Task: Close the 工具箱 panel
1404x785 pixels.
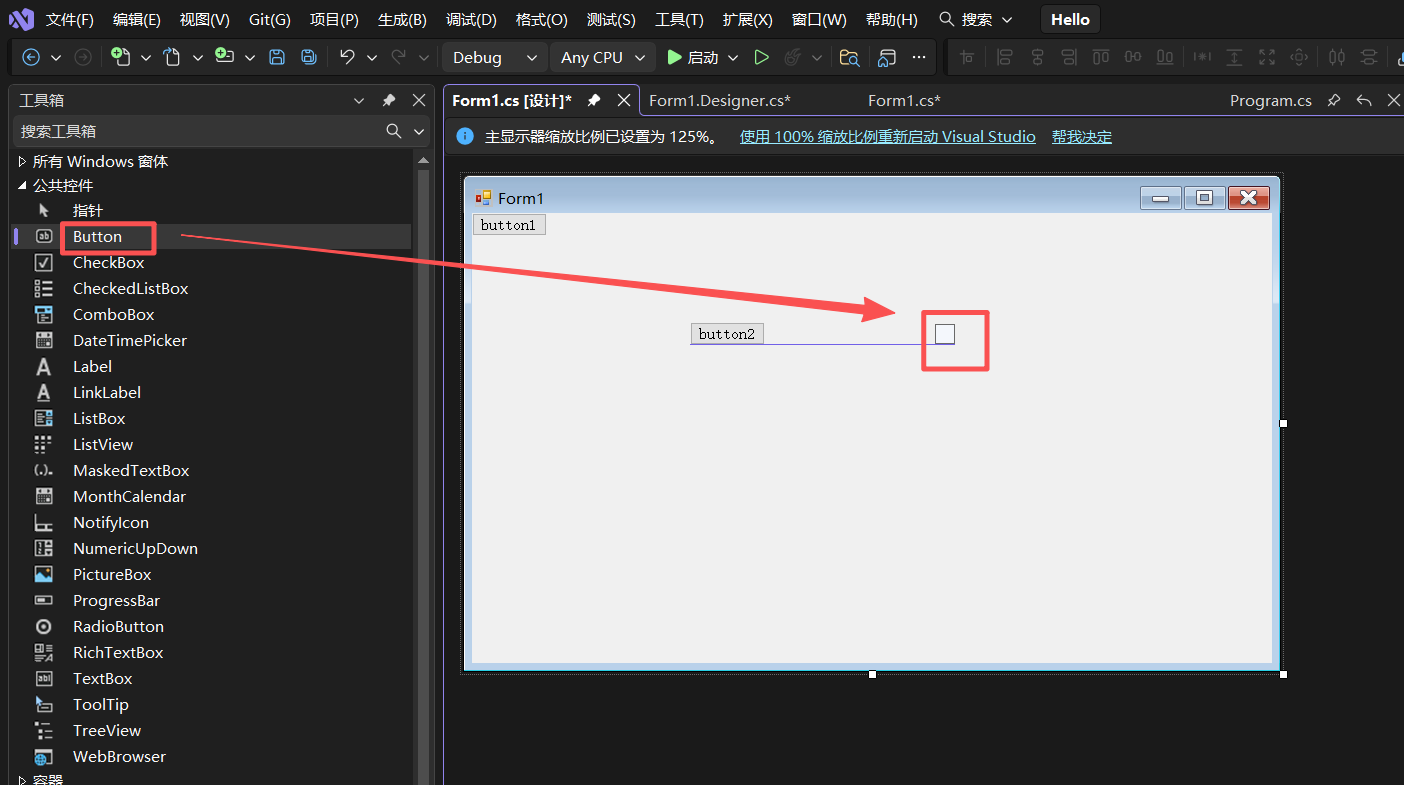Action: [x=419, y=100]
